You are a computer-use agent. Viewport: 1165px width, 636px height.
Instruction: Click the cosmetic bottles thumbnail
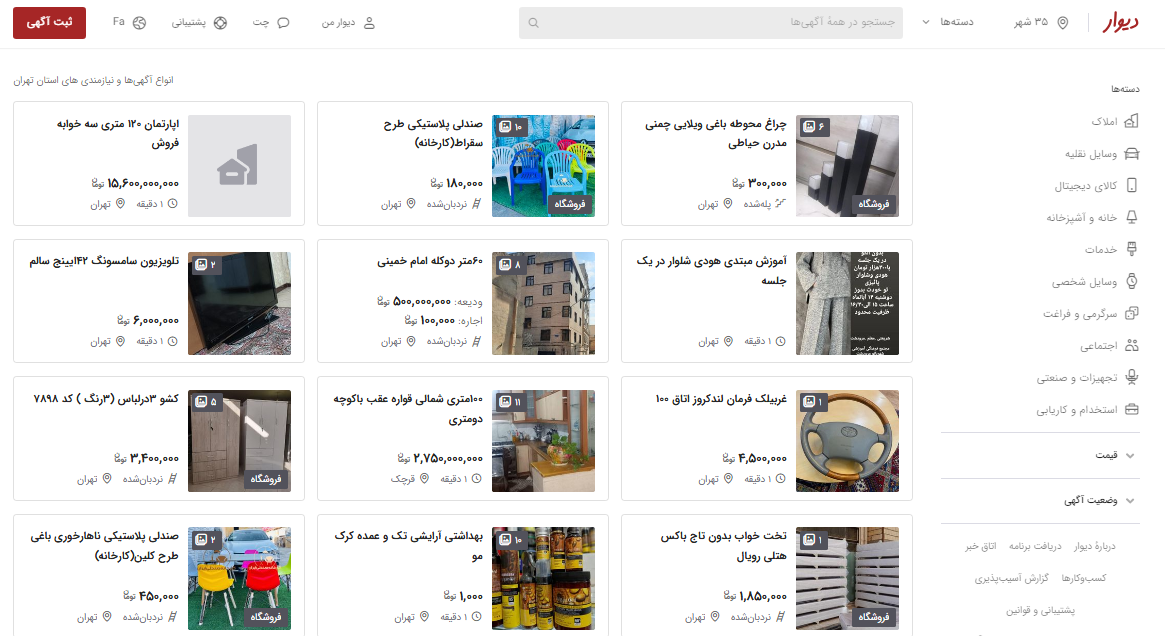(543, 579)
